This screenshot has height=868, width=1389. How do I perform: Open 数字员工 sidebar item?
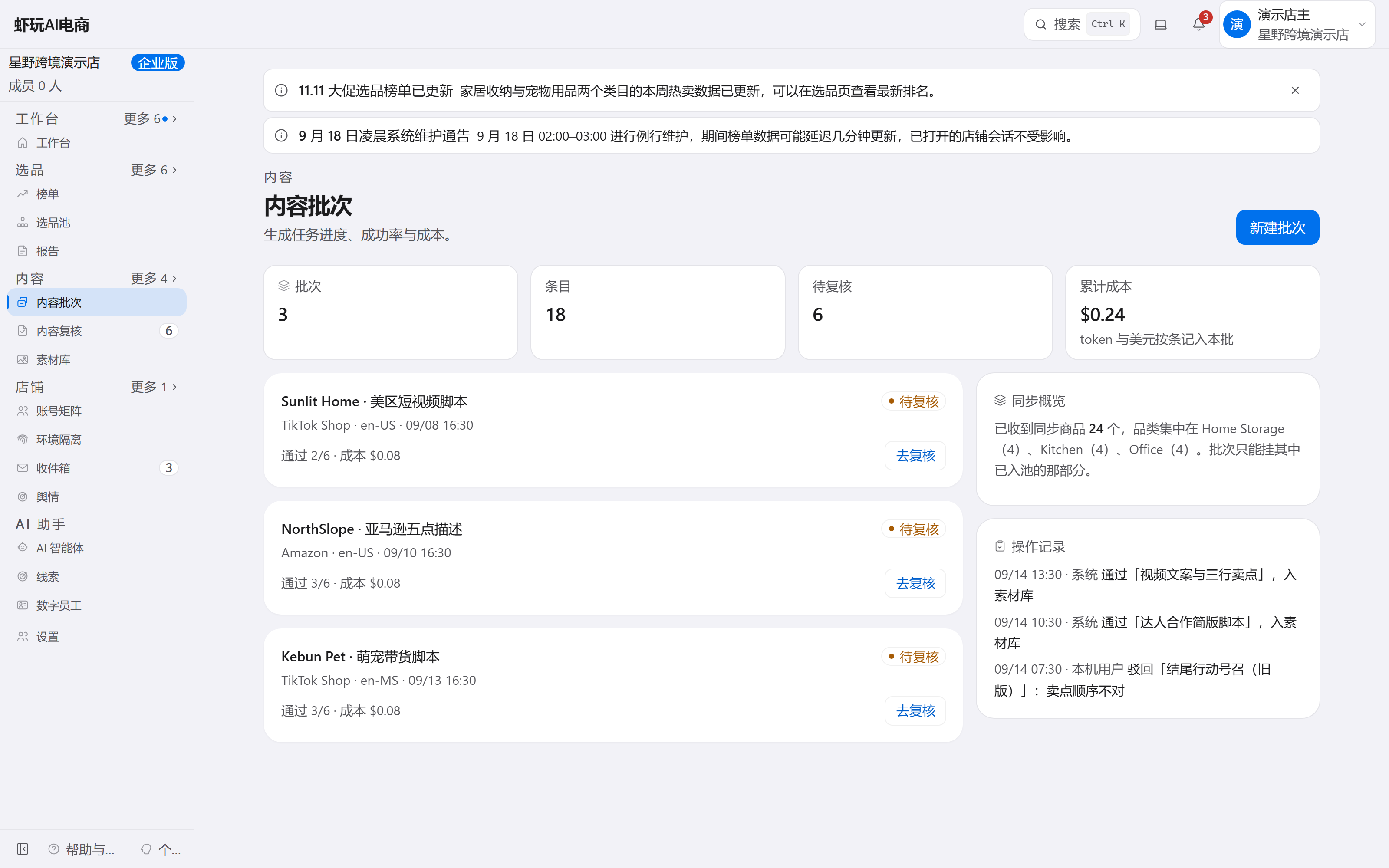[96, 605]
